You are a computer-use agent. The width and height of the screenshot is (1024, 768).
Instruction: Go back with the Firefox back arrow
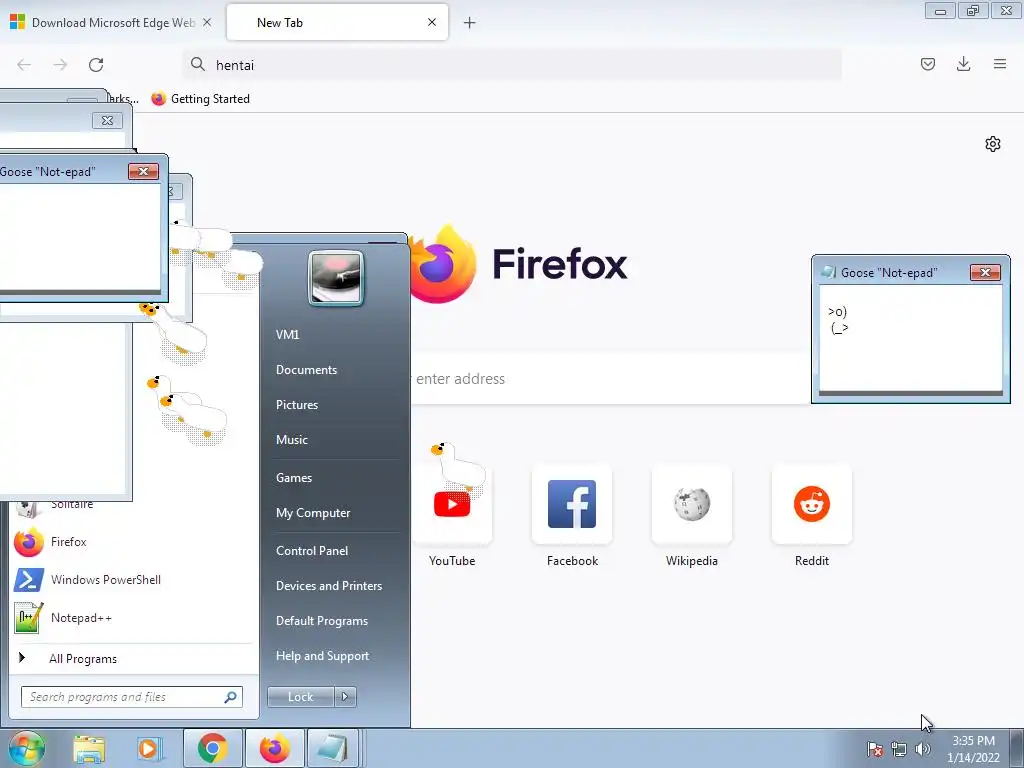click(x=24, y=65)
